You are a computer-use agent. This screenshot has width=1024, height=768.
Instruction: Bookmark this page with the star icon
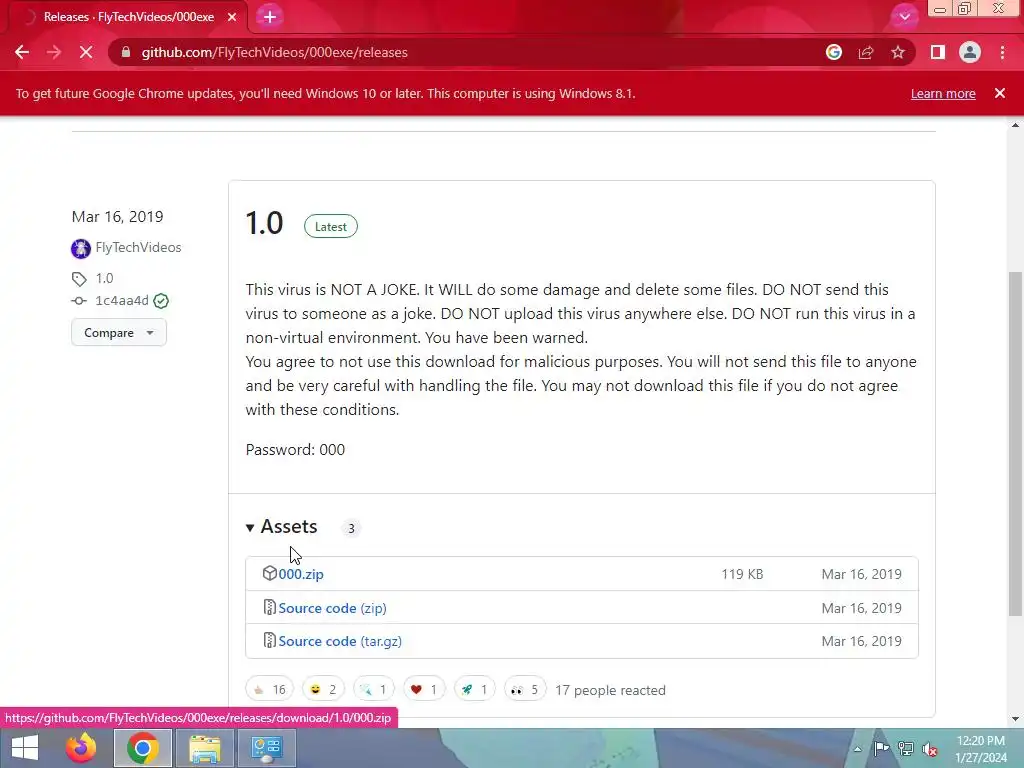(x=898, y=52)
